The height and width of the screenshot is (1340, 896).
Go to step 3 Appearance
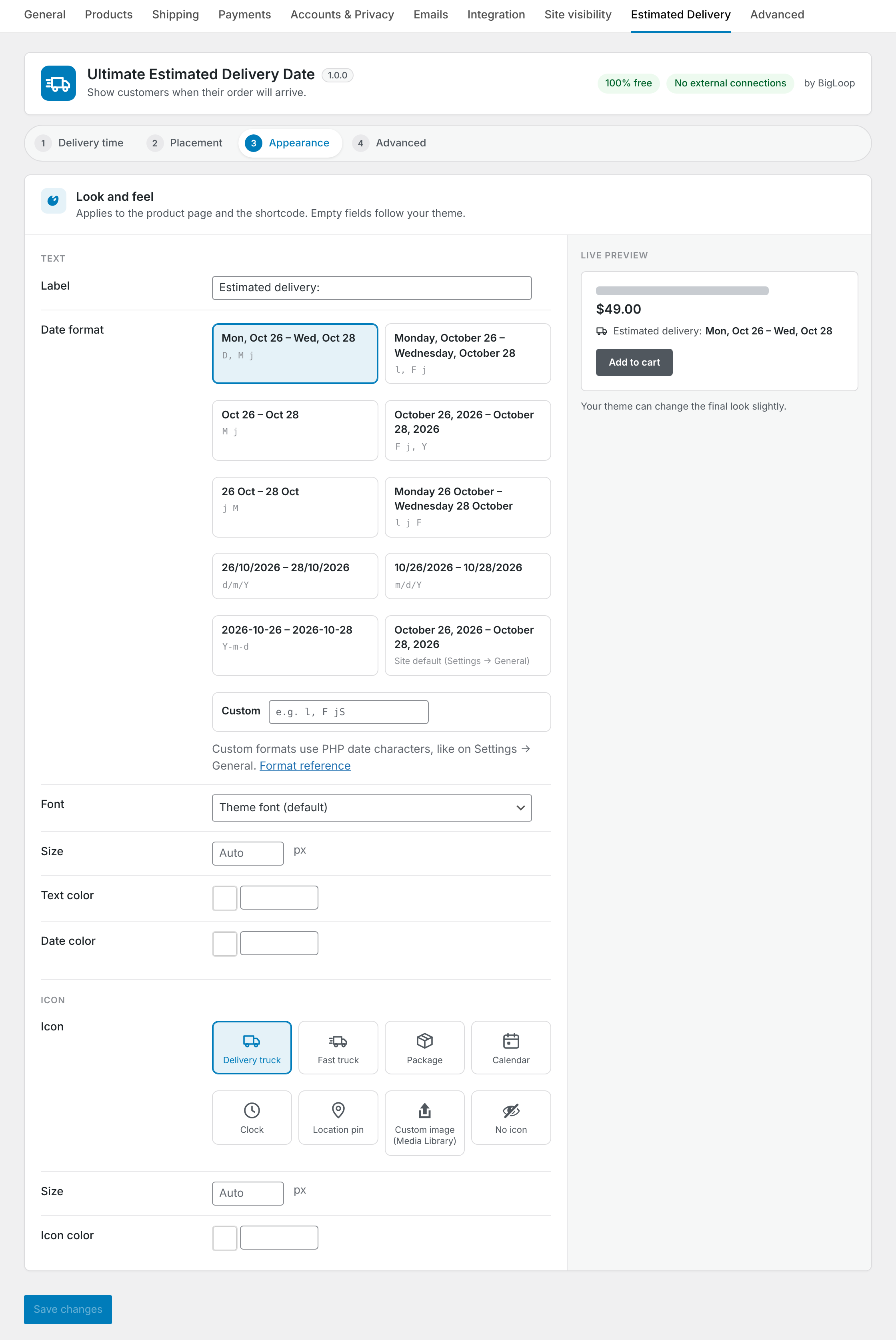[290, 143]
